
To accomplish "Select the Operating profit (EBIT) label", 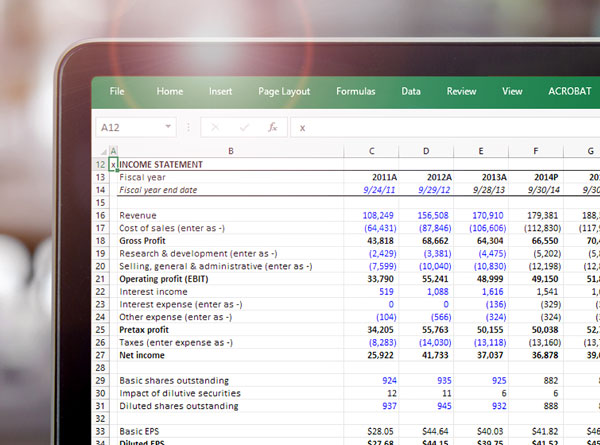I will pyautogui.click(x=231, y=279).
